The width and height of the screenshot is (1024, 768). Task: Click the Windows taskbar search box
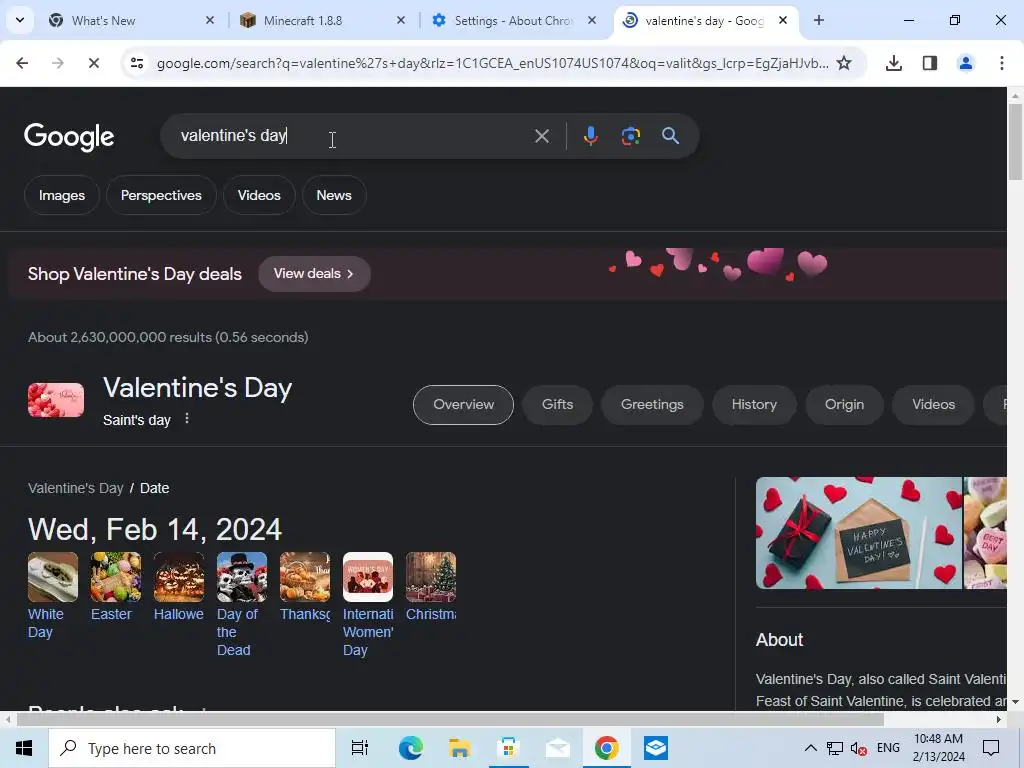pos(192,748)
